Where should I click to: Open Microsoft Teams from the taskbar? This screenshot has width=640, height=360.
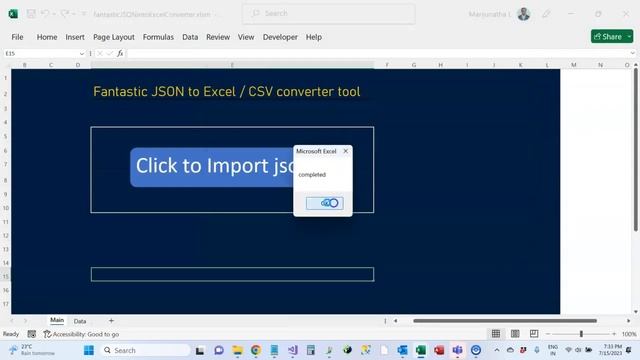(457, 350)
